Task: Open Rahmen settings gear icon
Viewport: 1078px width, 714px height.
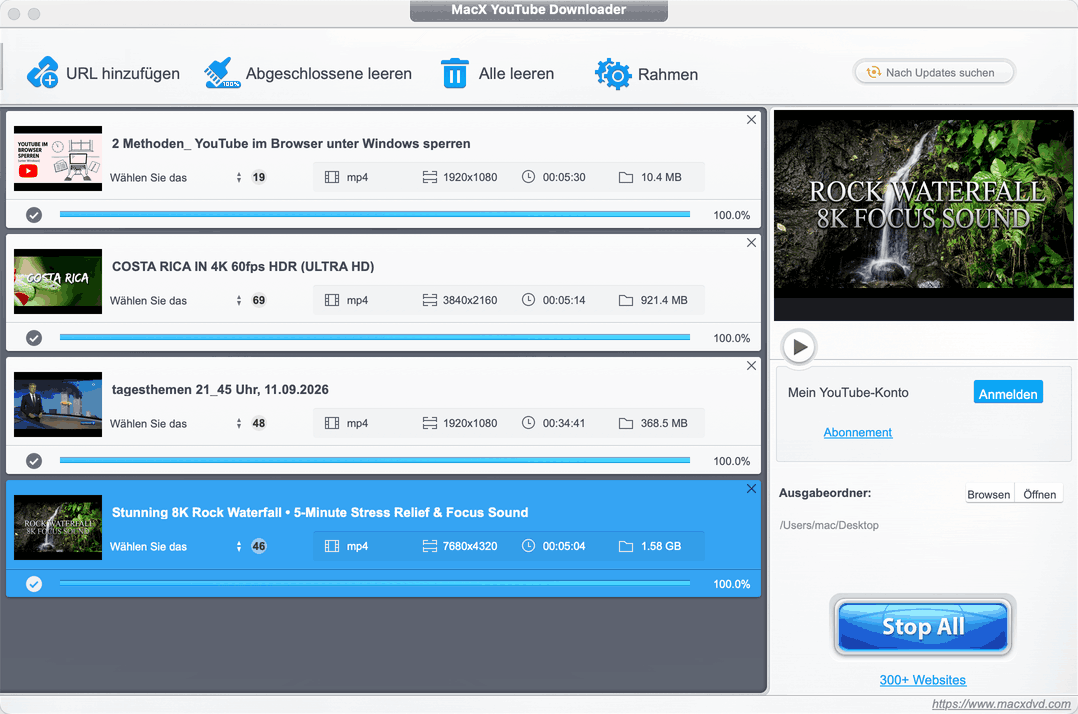Action: point(613,74)
